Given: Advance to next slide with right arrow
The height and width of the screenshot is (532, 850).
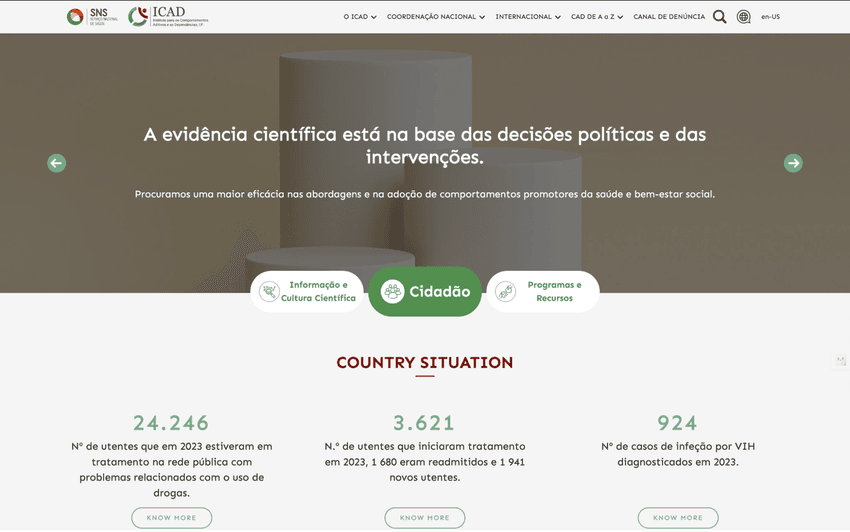Looking at the screenshot, I should point(793,163).
